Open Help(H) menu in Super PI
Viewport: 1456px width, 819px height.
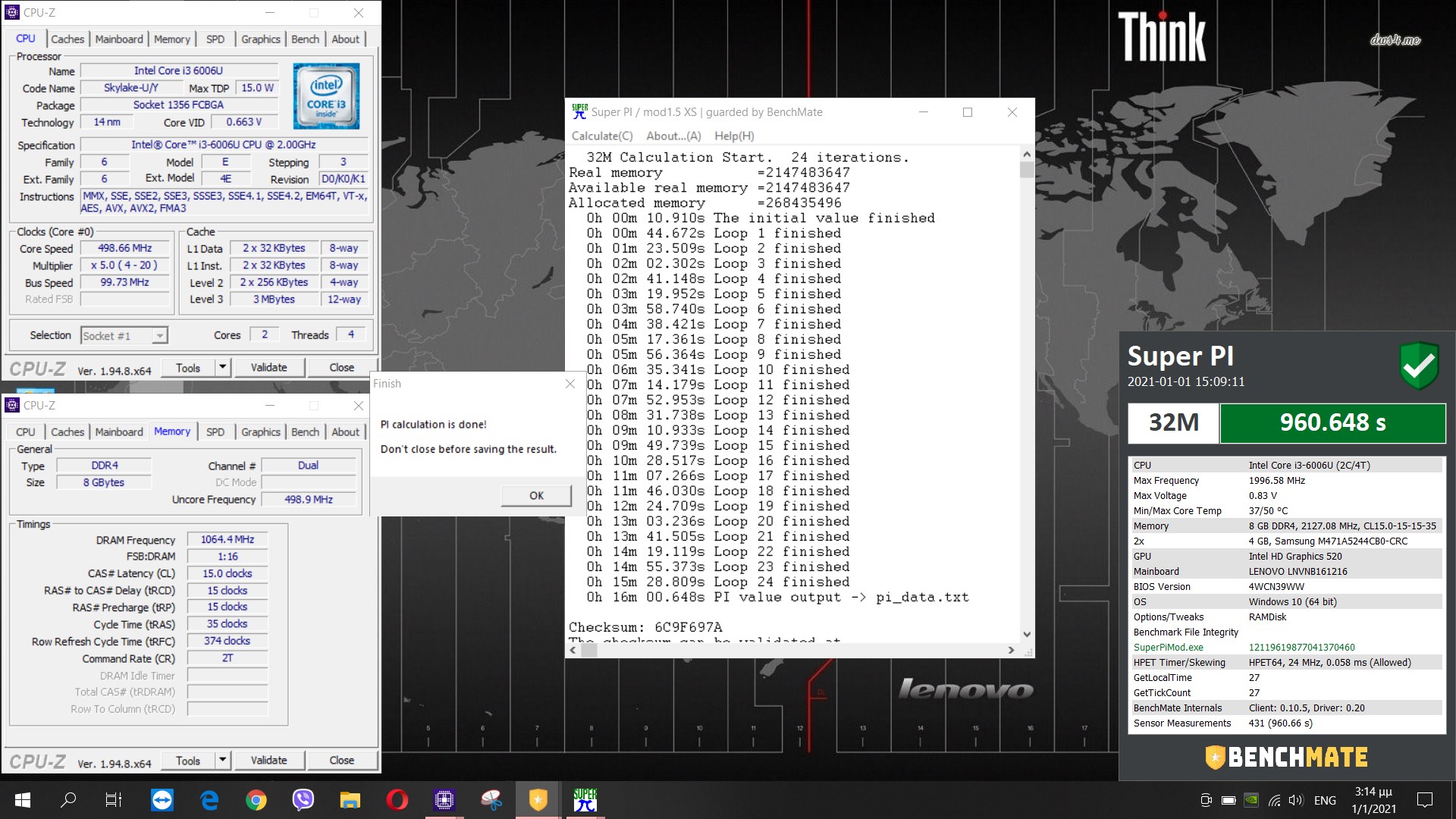click(734, 136)
